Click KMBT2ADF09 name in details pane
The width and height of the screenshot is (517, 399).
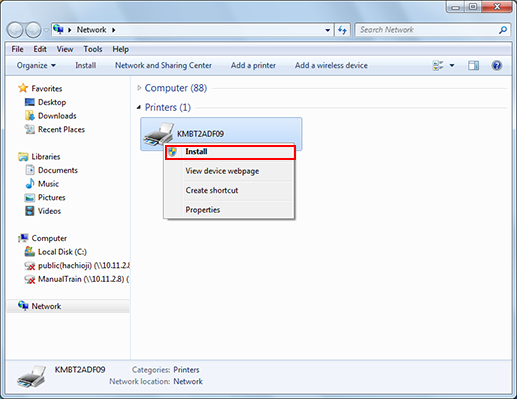point(80,370)
